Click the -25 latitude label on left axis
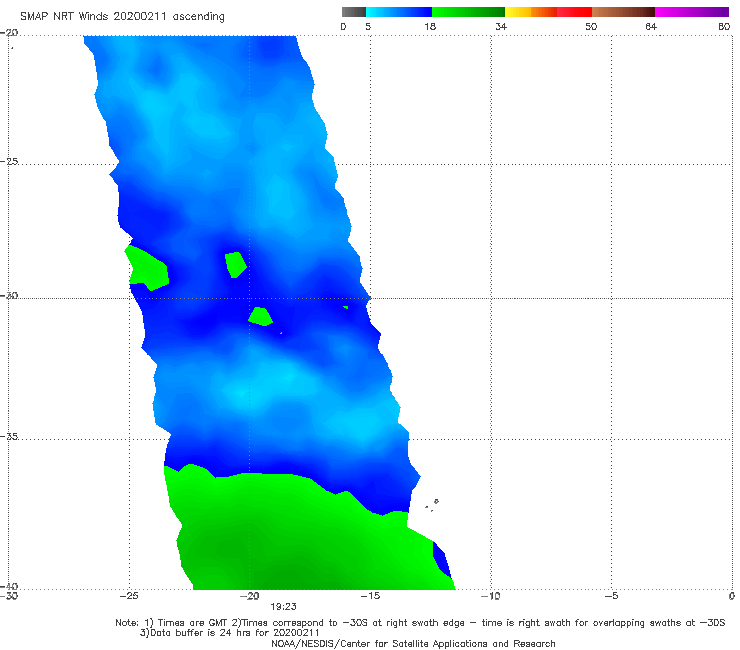This screenshot has width=740, height=650. pyautogui.click(x=9, y=161)
